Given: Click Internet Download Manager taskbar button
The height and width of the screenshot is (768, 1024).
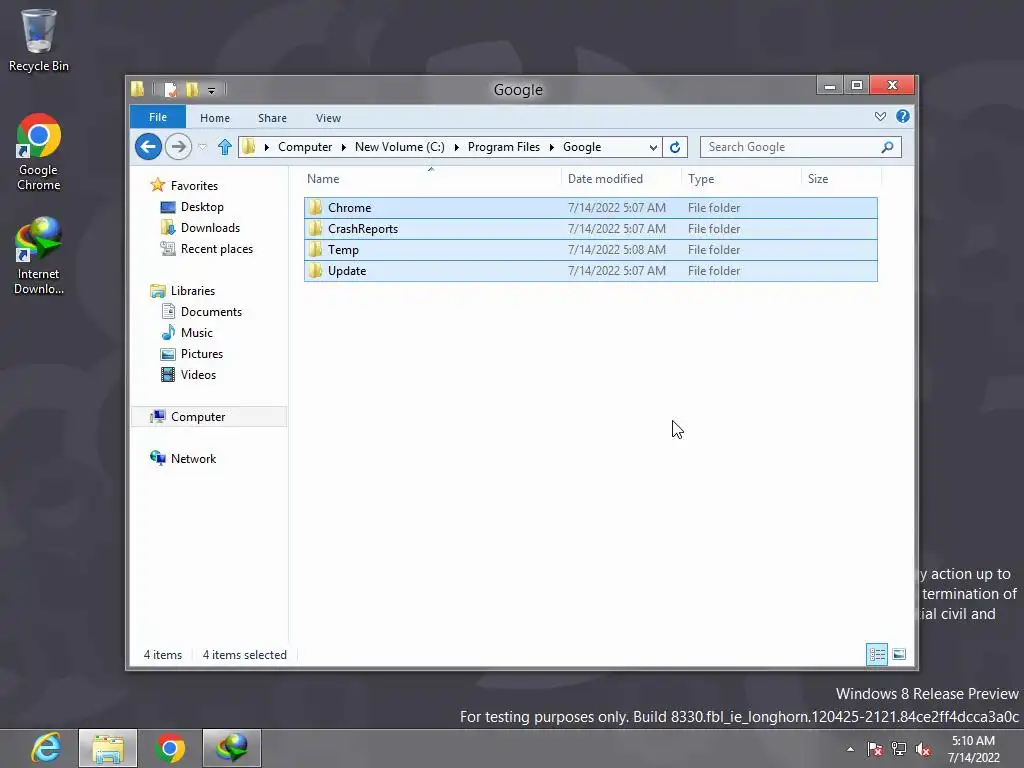Looking at the screenshot, I should [x=232, y=748].
